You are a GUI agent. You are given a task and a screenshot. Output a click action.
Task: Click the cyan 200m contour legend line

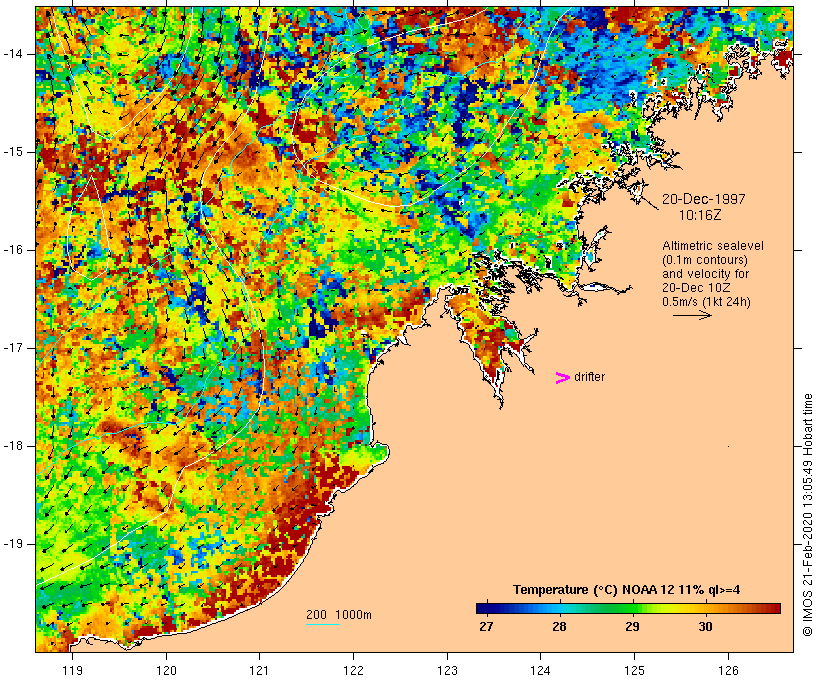(x=323, y=624)
